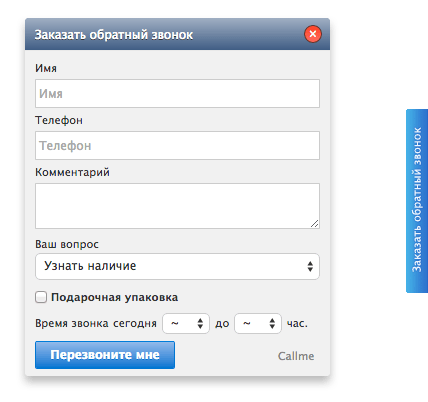
Task: Open the call end hour dropdown
Action: coord(258,323)
